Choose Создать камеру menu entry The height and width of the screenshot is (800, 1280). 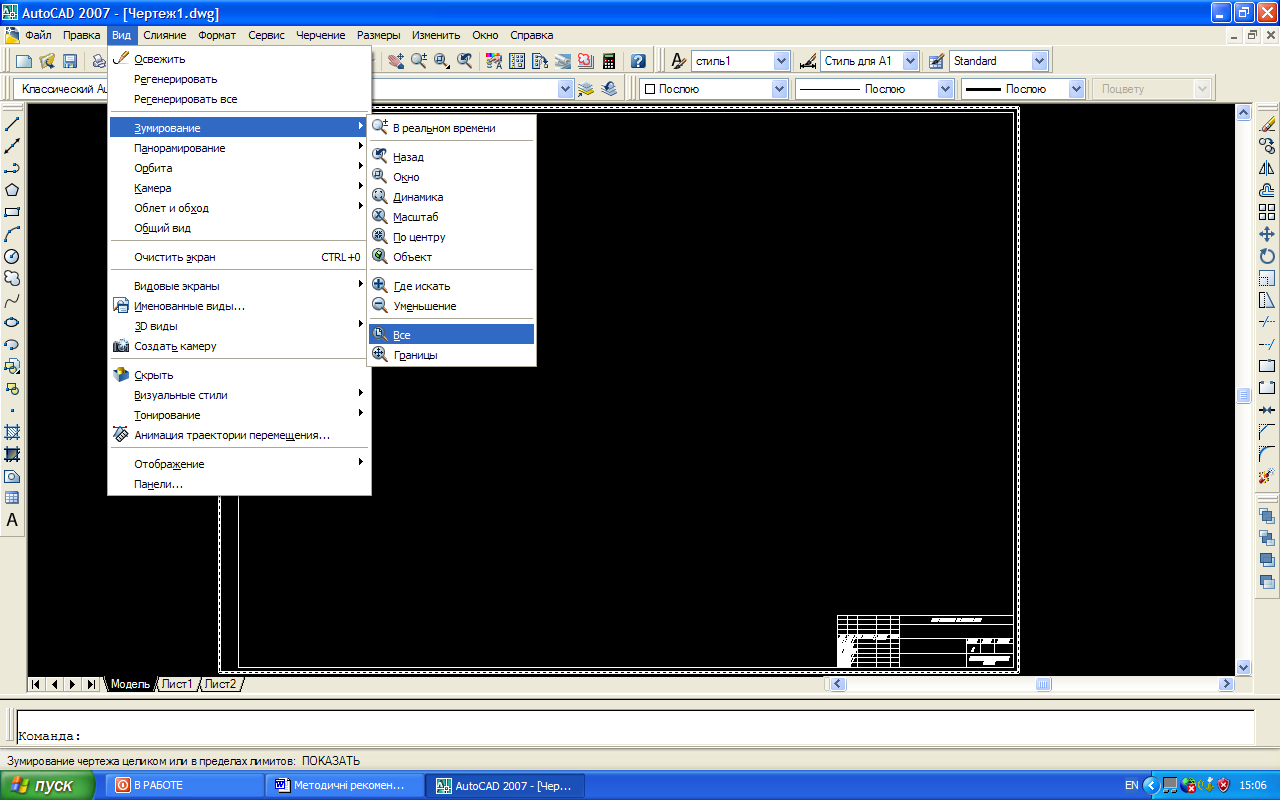coord(240,346)
